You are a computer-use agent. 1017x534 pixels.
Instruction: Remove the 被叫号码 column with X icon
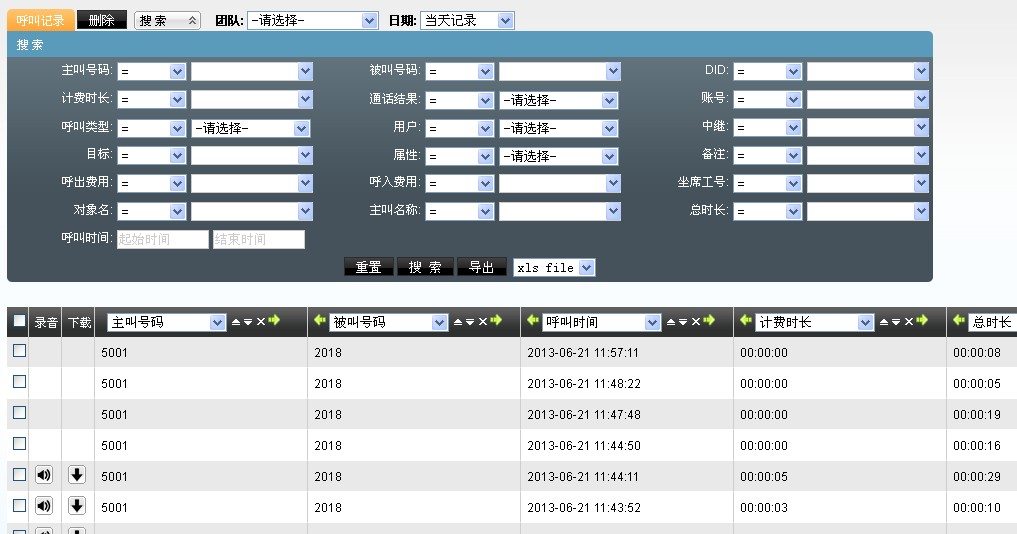point(482,322)
